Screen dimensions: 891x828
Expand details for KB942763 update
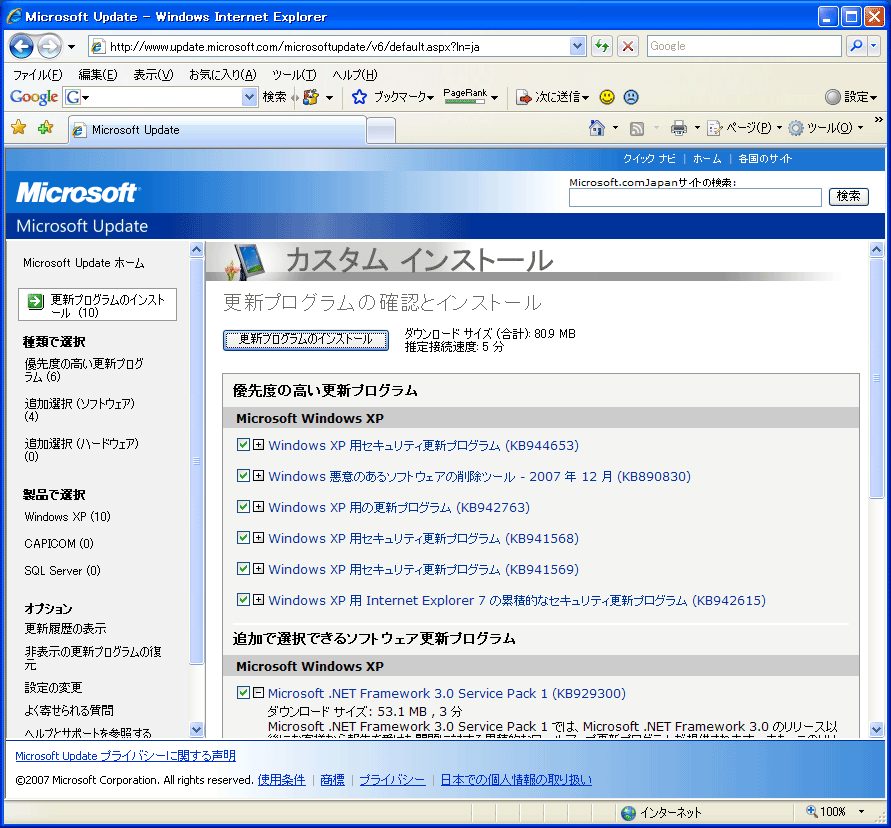pos(259,506)
